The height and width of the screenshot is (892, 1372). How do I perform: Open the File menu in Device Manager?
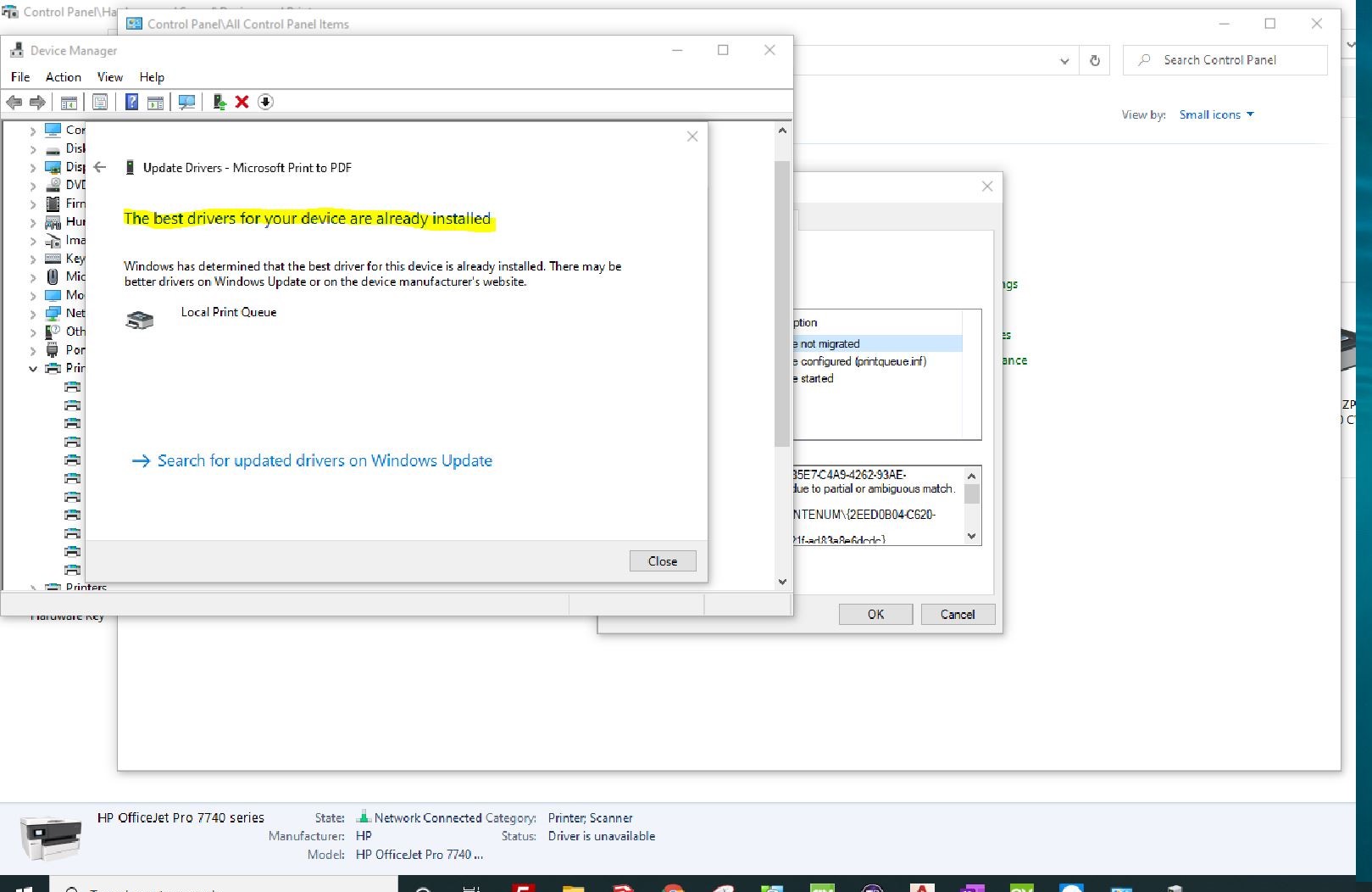[20, 77]
